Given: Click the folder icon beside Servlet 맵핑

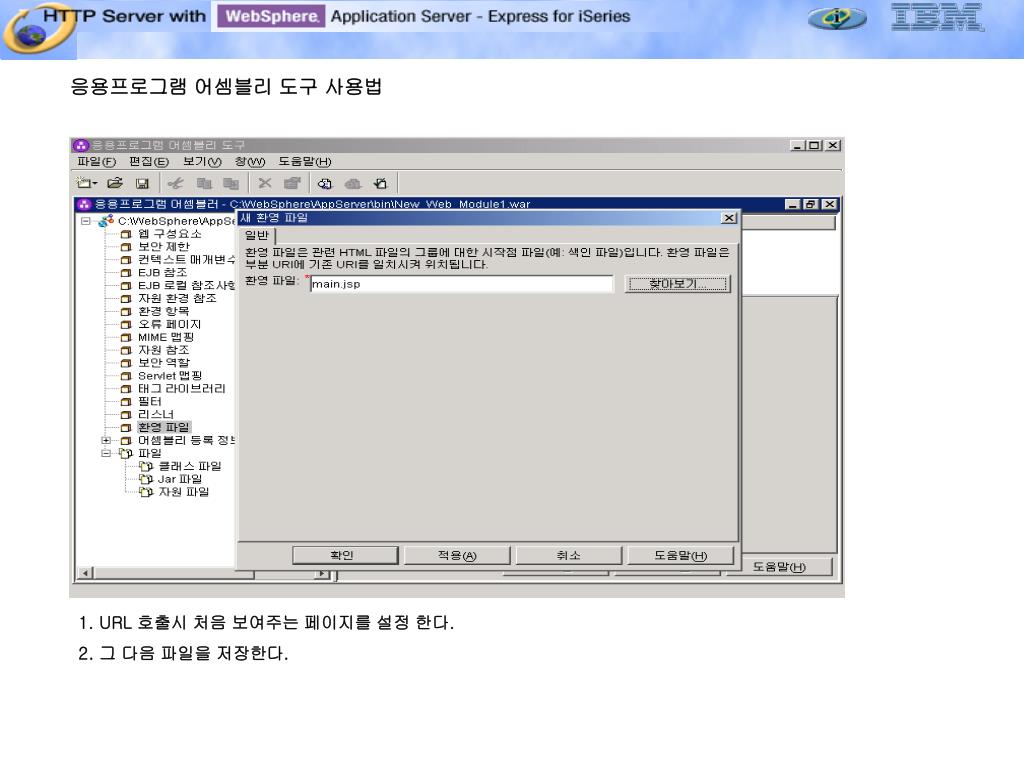Looking at the screenshot, I should [126, 376].
